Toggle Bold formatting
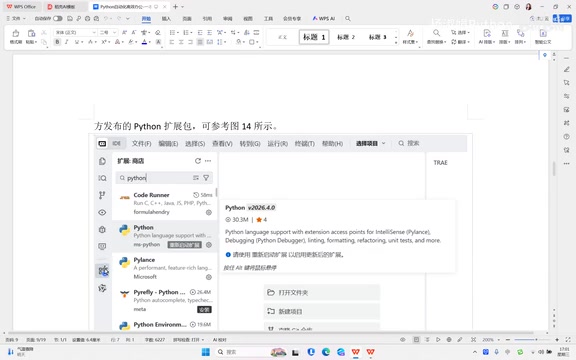Screen dimensions: 576x360 pyautogui.click(x=57, y=42)
